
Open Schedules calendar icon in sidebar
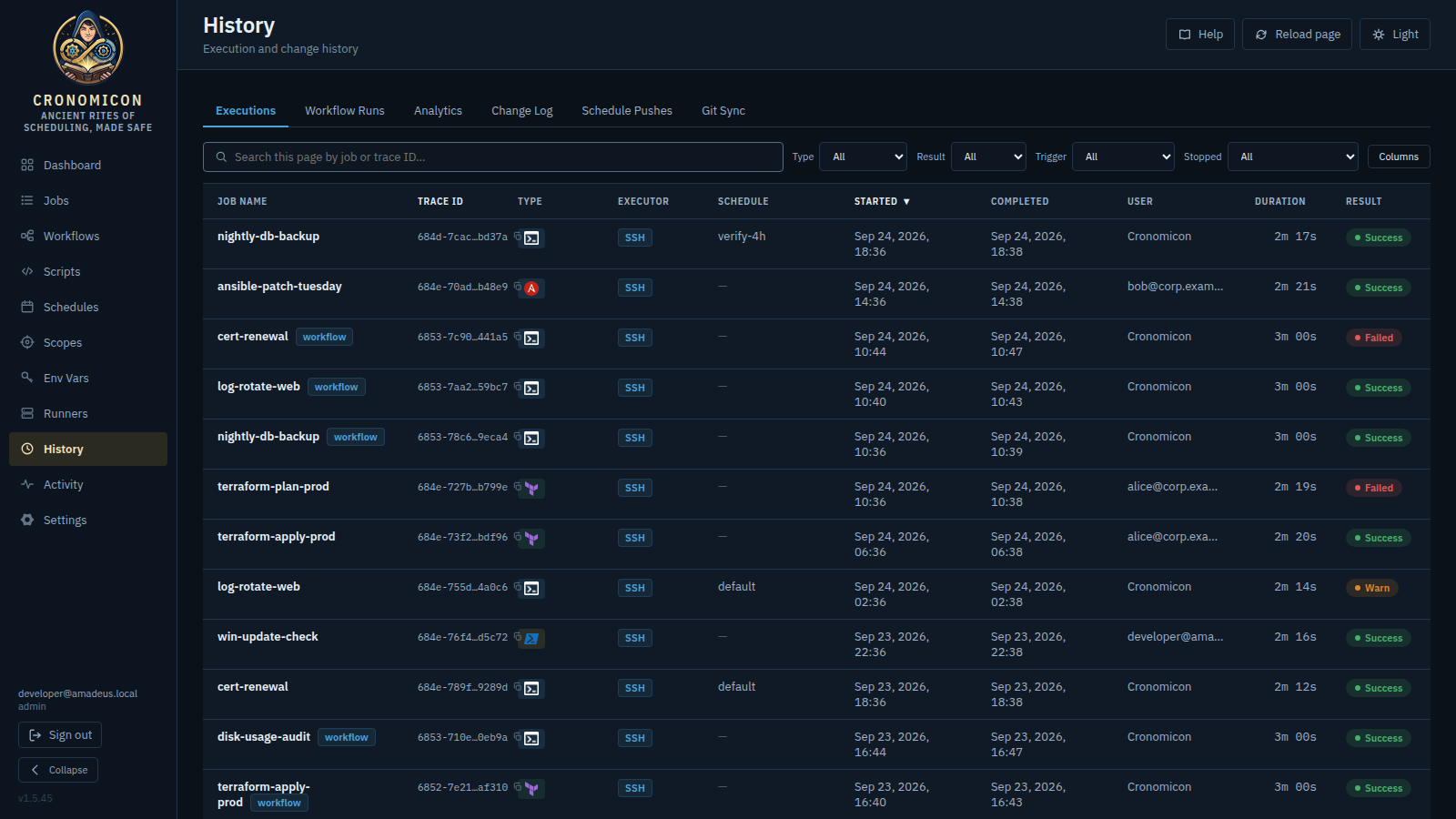click(27, 307)
